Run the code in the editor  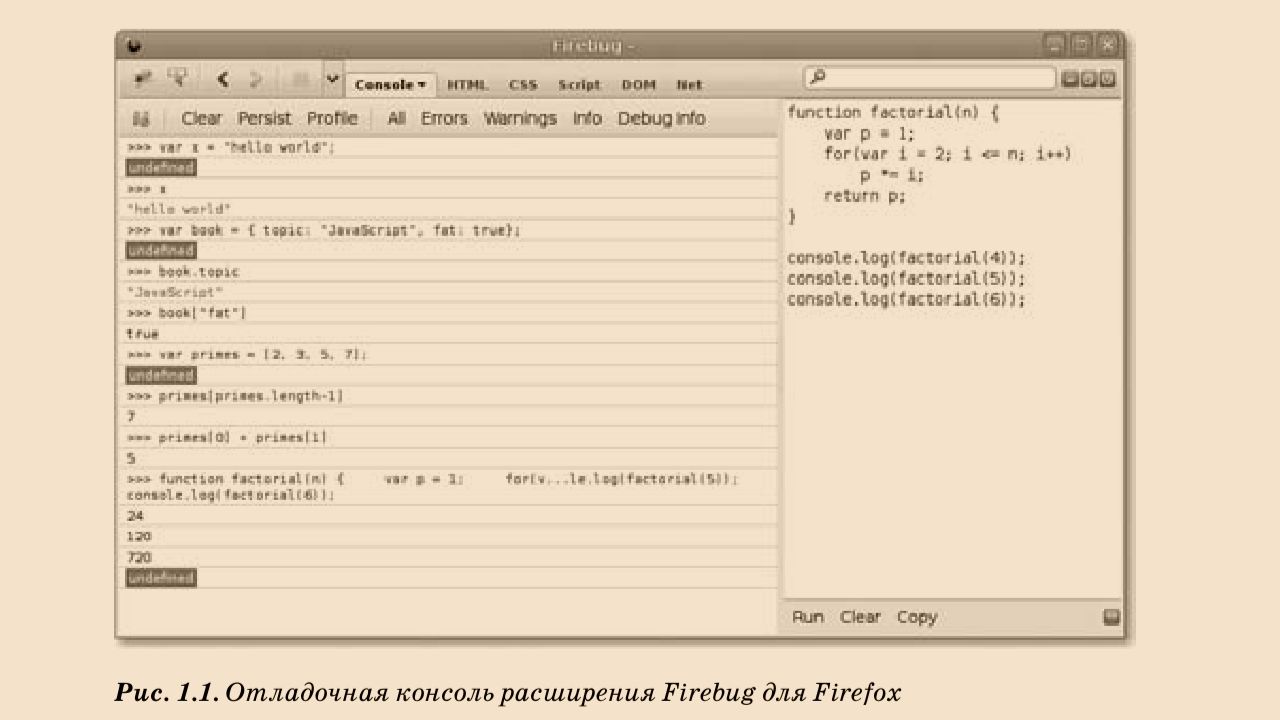808,617
